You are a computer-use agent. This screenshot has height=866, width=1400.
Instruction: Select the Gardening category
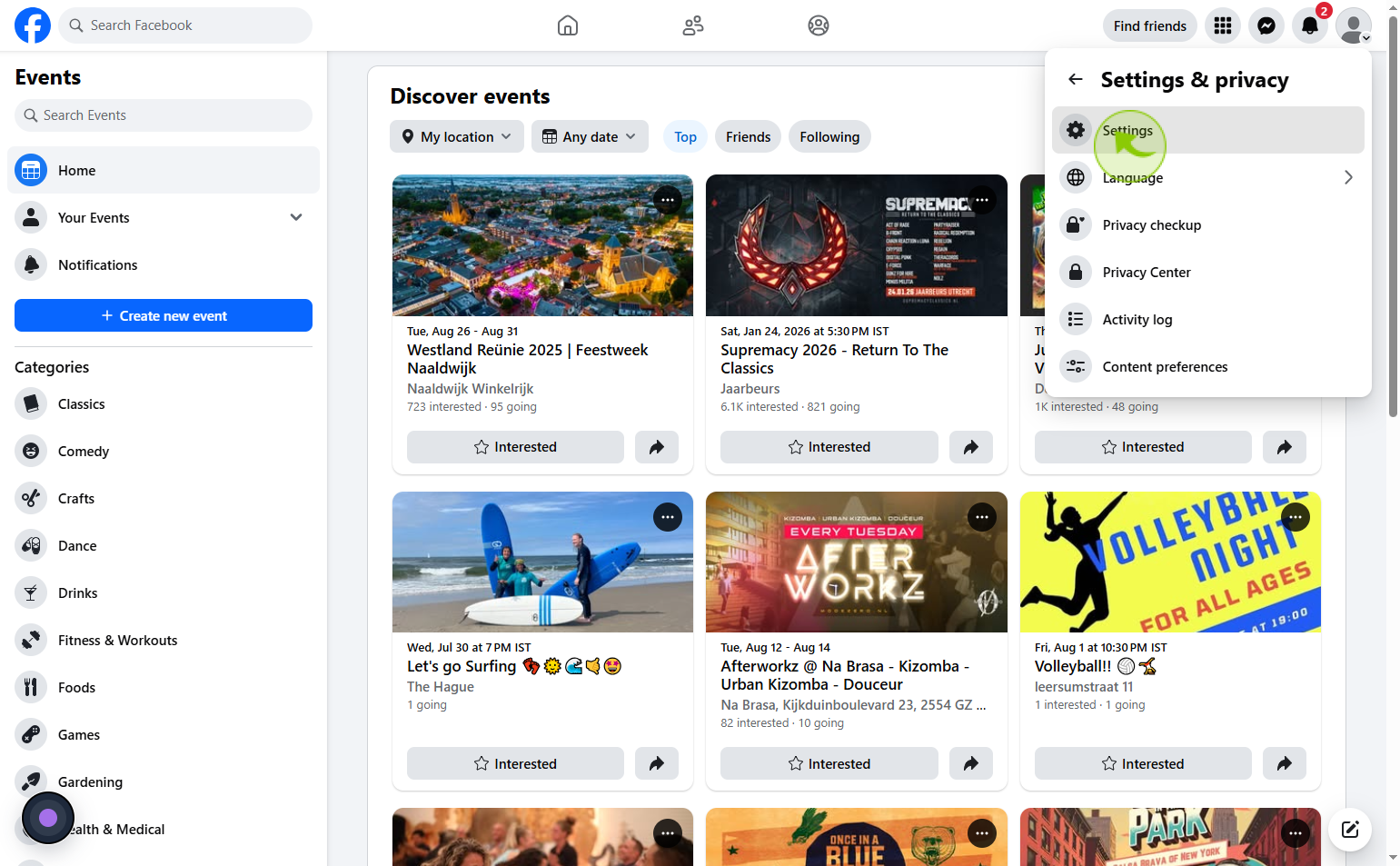(164, 781)
